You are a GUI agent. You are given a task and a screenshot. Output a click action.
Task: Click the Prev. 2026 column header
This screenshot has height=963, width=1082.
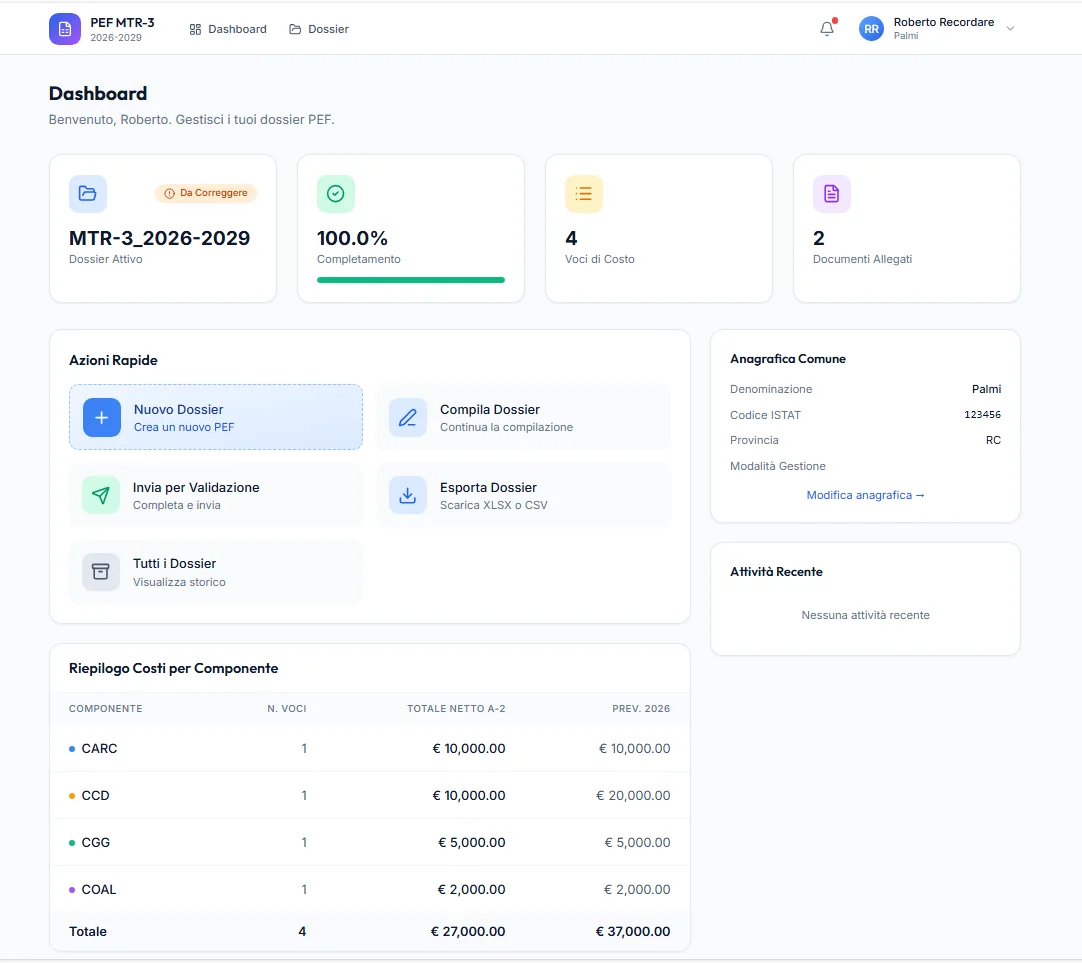pyautogui.click(x=641, y=708)
